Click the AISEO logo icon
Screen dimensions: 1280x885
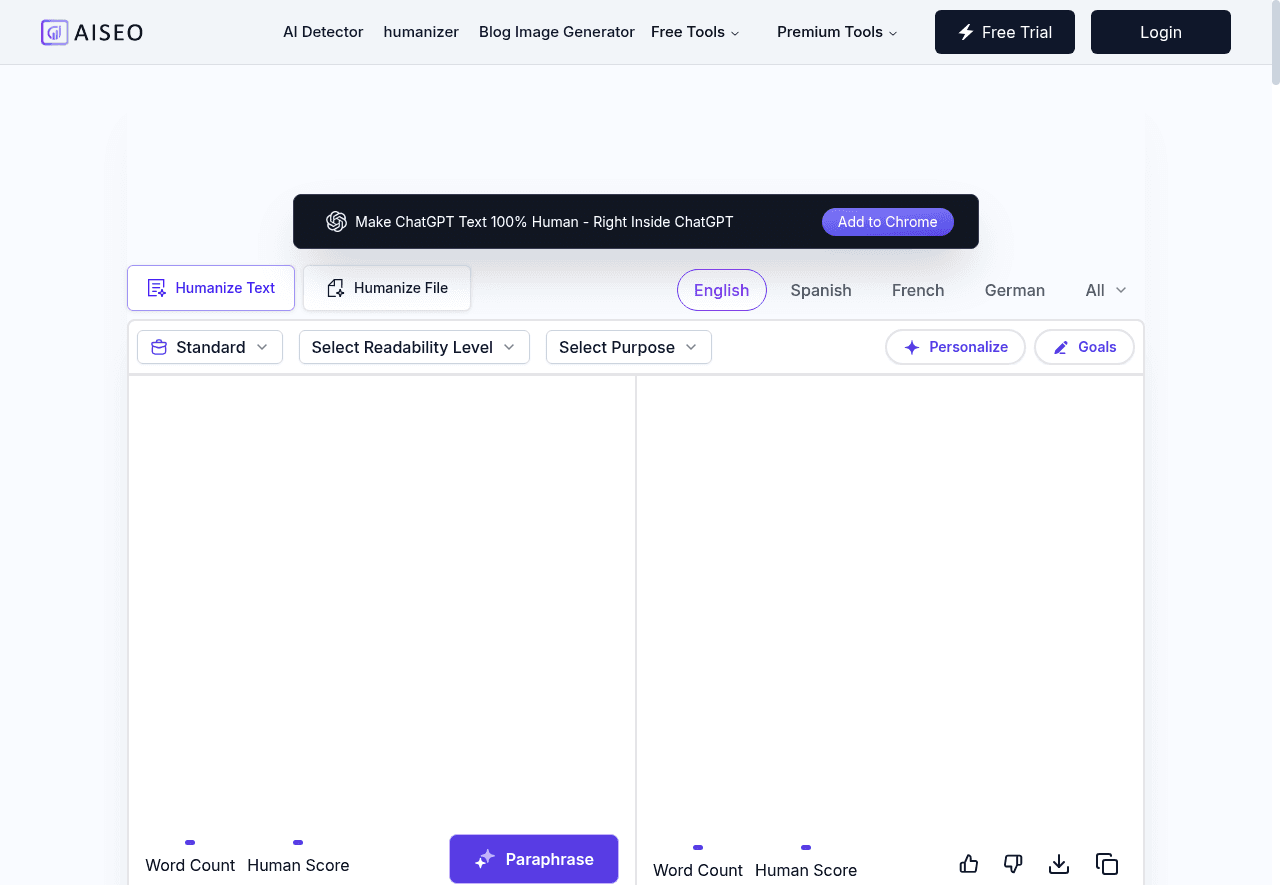[x=52, y=32]
